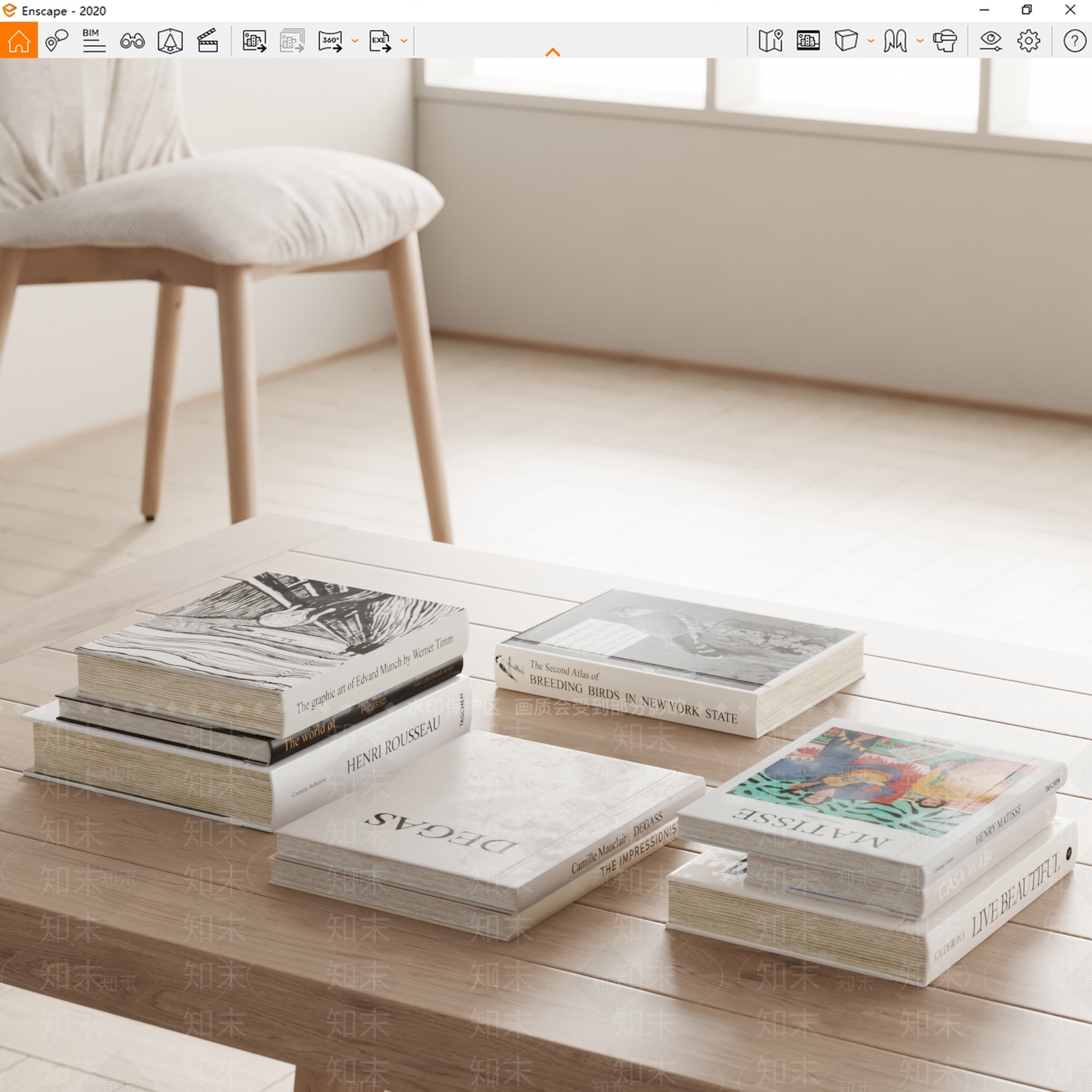Screen dimensions: 1092x1092
Task: Export a 360 panorama
Action: pyautogui.click(x=330, y=41)
